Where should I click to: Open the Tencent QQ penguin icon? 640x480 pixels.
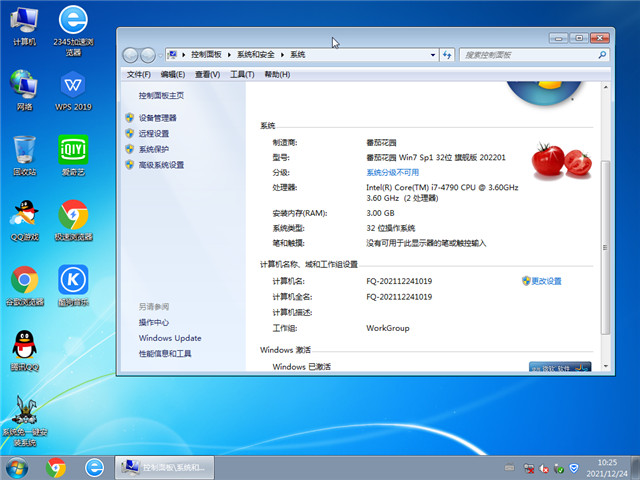click(x=24, y=351)
